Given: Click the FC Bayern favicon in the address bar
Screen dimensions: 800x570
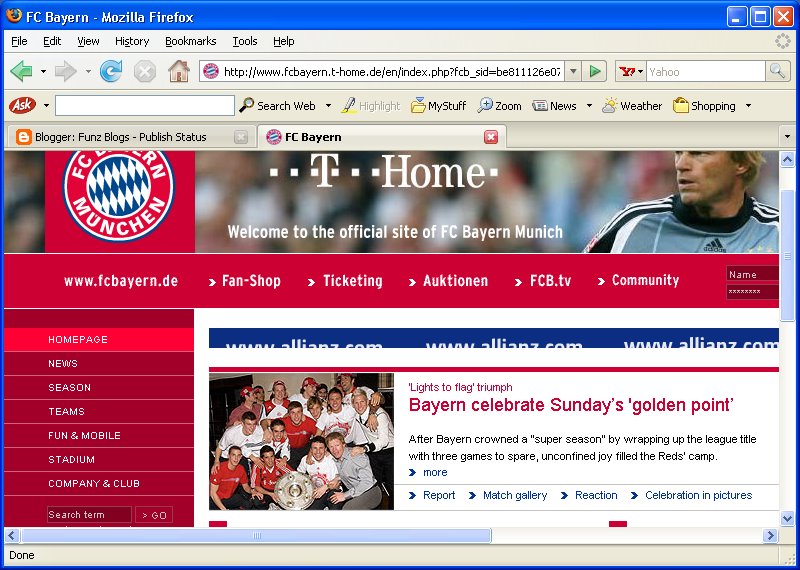Looking at the screenshot, I should pyautogui.click(x=211, y=71).
